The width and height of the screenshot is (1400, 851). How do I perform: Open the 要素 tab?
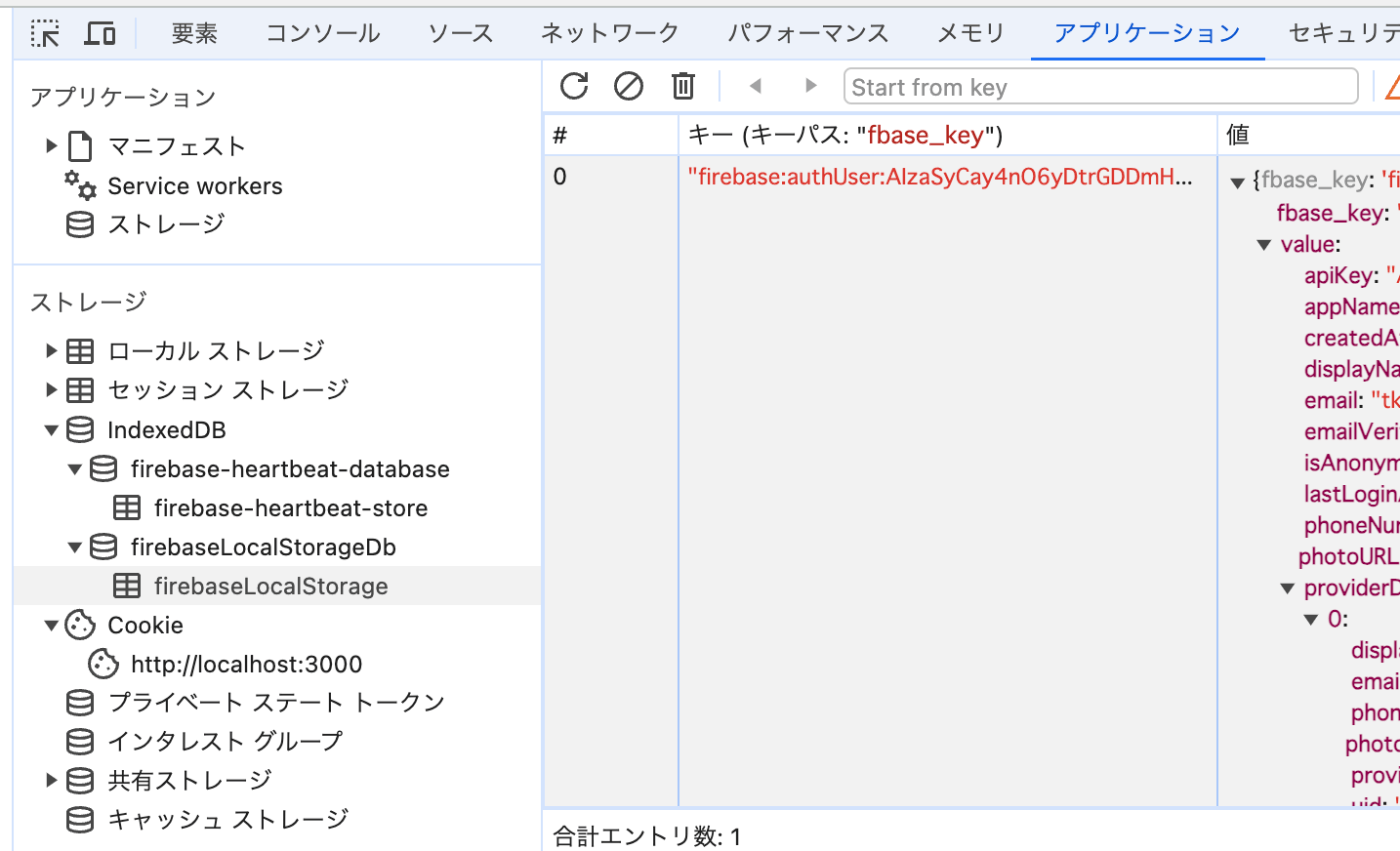pyautogui.click(x=194, y=33)
